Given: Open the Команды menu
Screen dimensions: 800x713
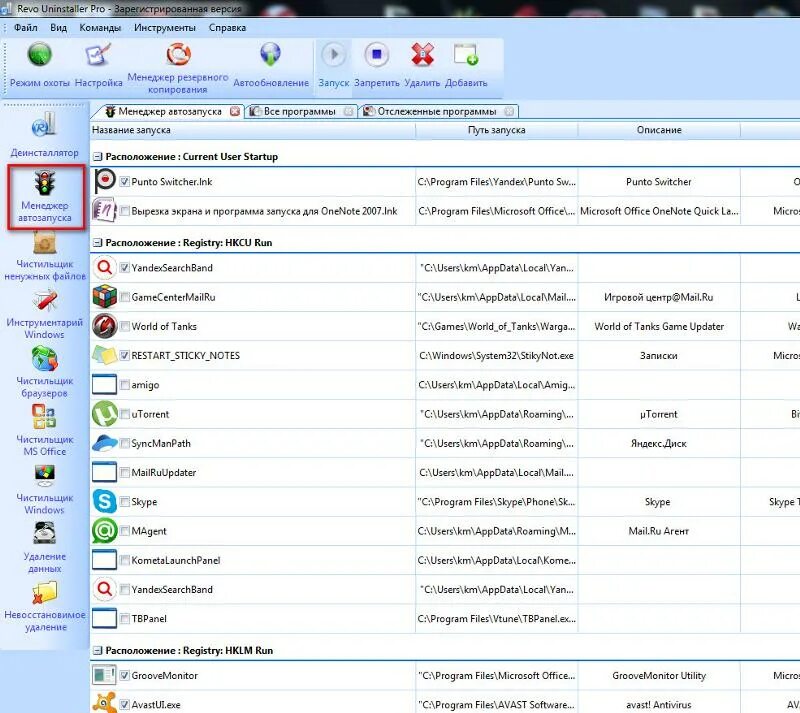Looking at the screenshot, I should pyautogui.click(x=100, y=28).
